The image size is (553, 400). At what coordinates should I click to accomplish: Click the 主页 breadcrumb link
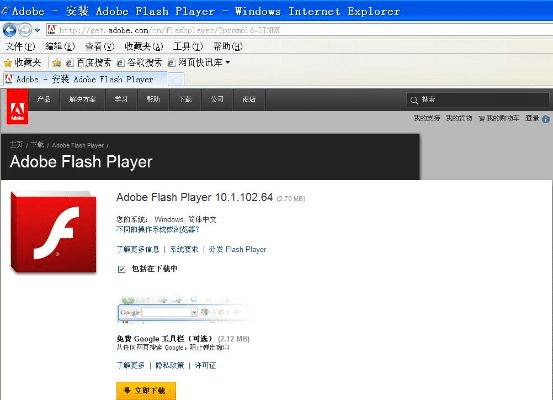pyautogui.click(x=16, y=145)
